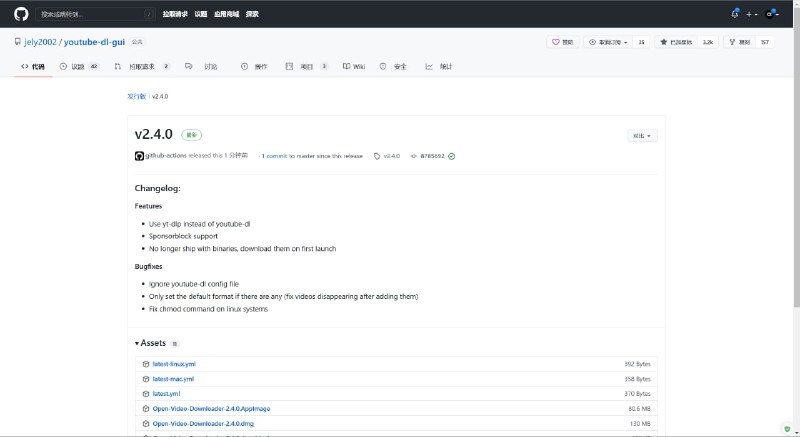Open the compare dropdown on the release
Image resolution: width=800 pixels, height=437 pixels.
[641, 135]
